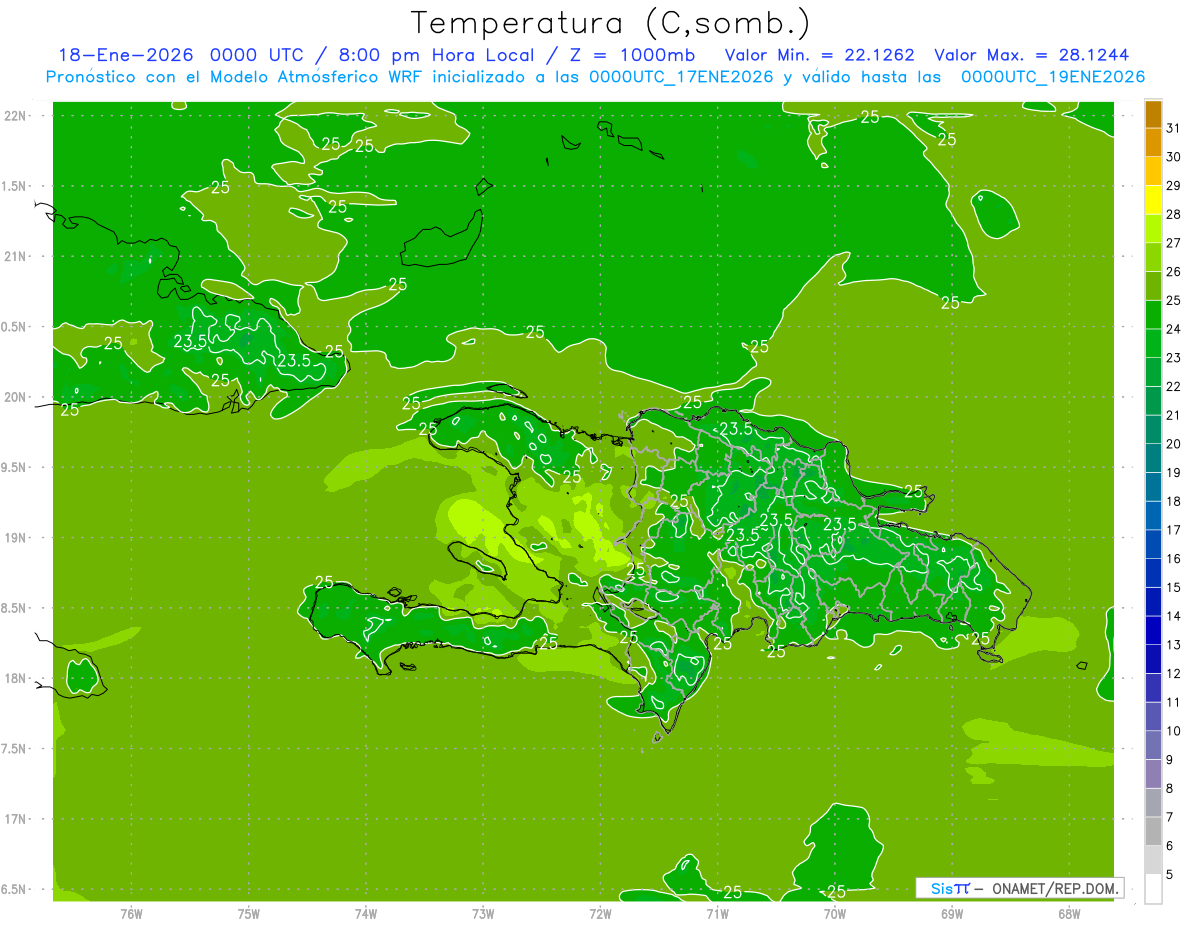Click the white legend swatch below 5
Viewport: 1200px width, 927px height.
1153,889
